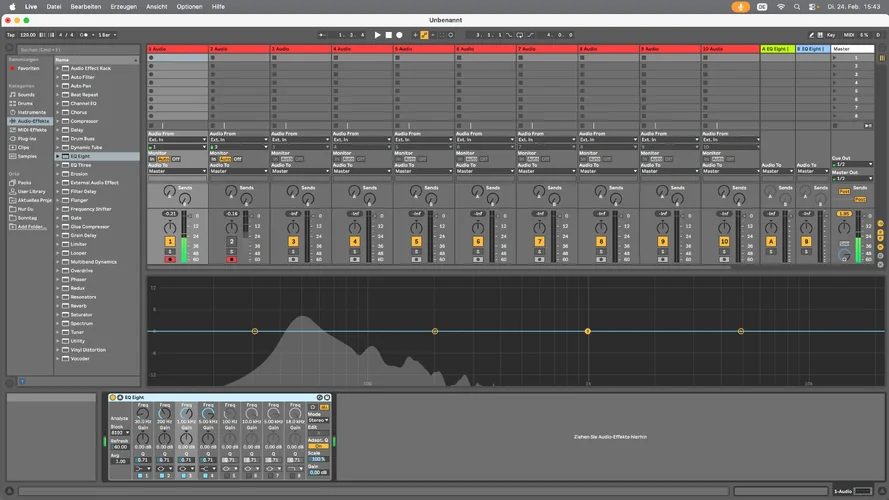Expand the Compressor folder in browser
889x500 pixels.
57,121
